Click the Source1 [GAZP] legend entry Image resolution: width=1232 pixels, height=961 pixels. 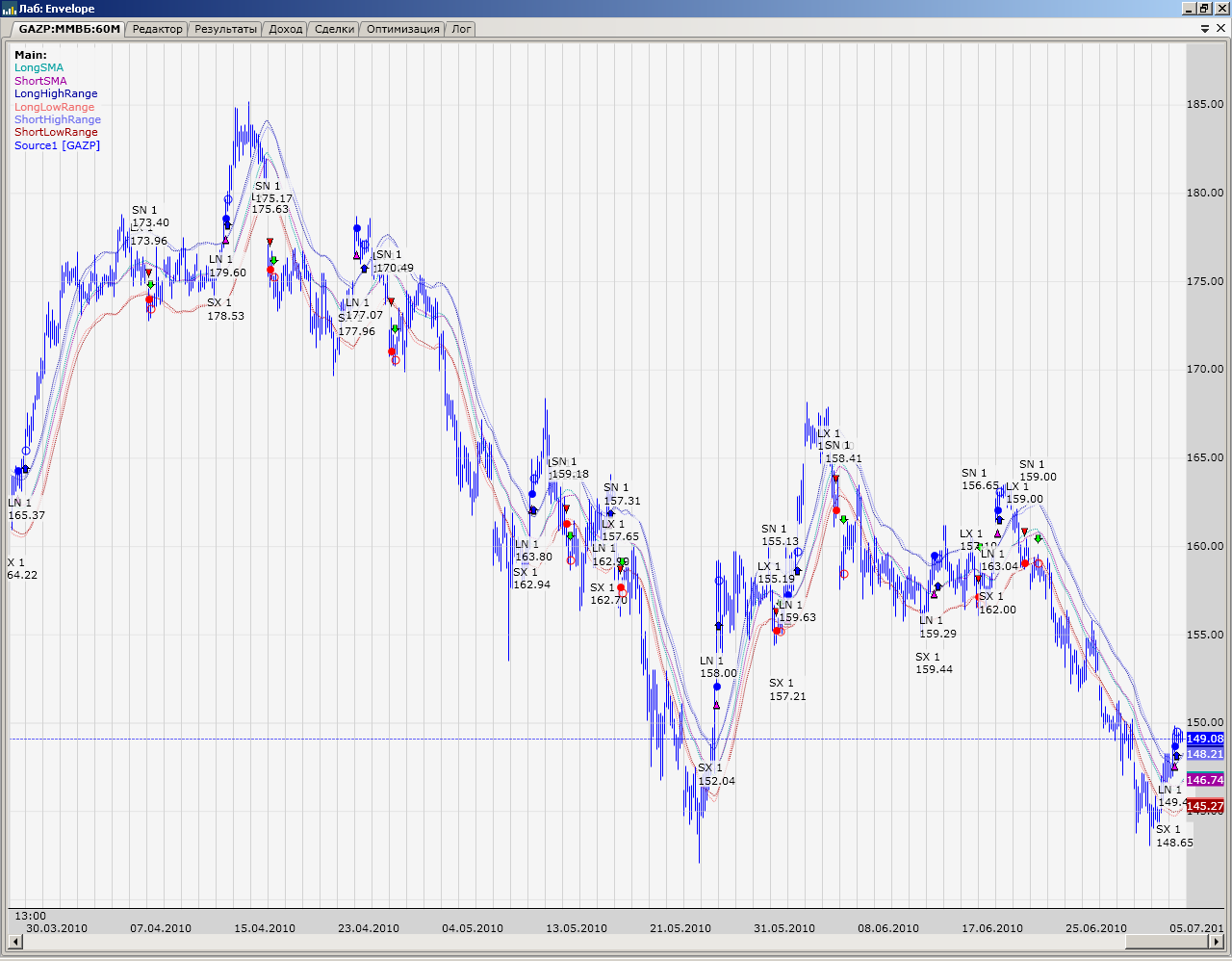(57, 145)
